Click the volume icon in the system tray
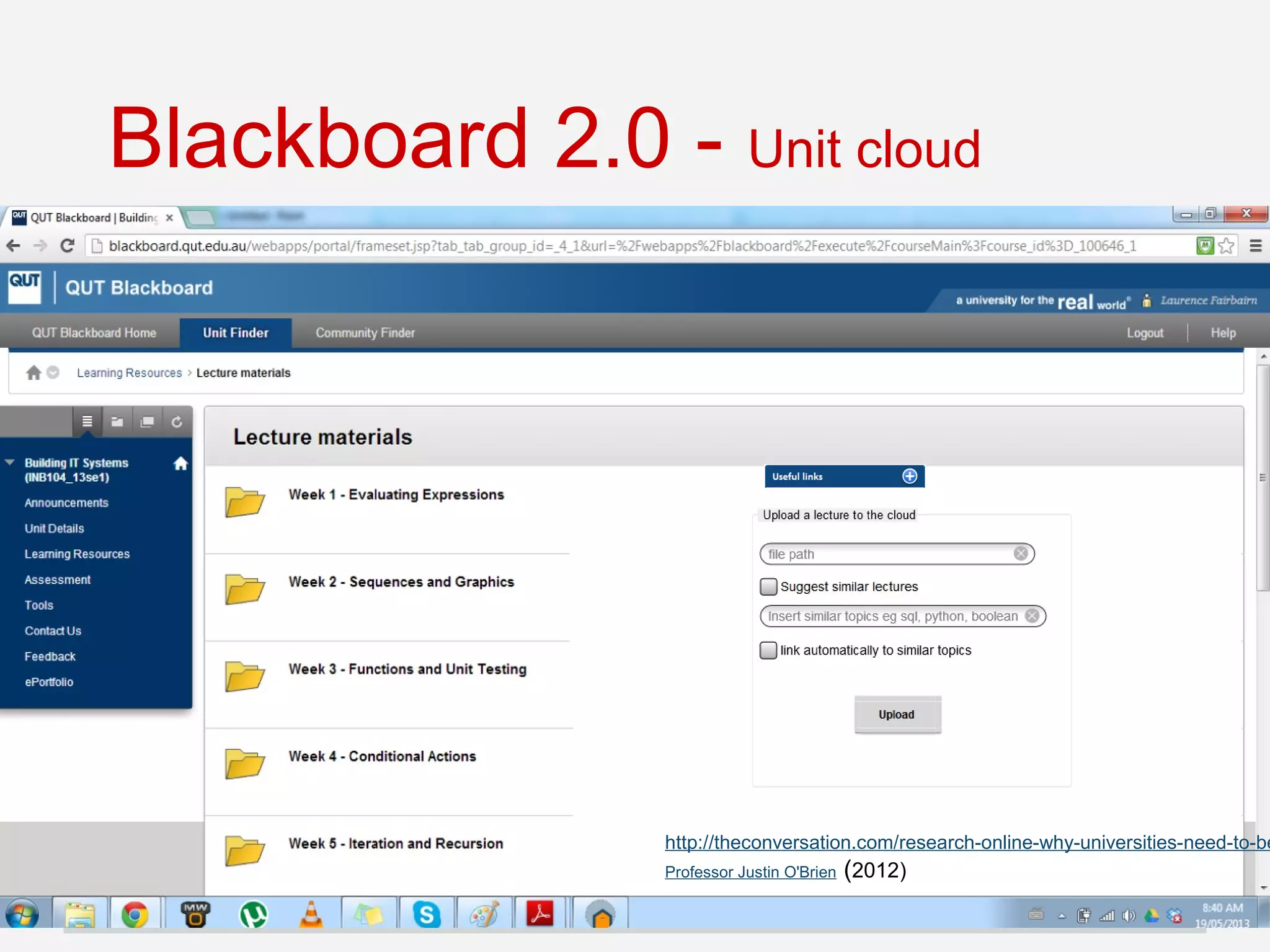The width and height of the screenshot is (1270, 952). (x=1129, y=915)
